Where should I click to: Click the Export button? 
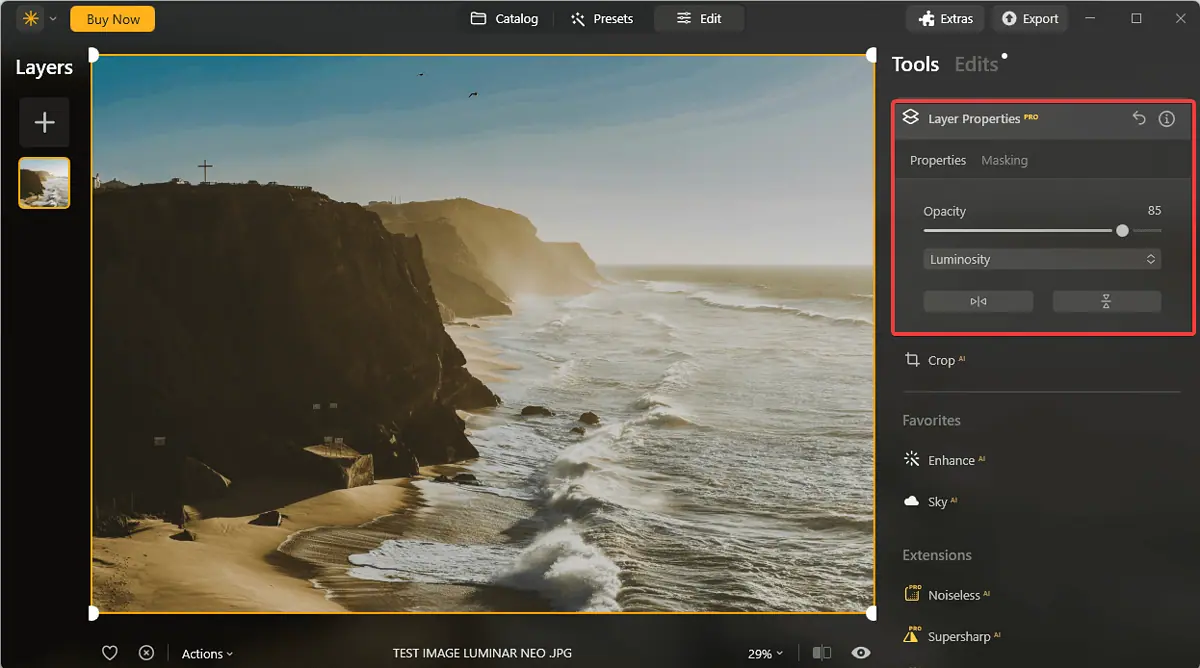pos(1030,18)
